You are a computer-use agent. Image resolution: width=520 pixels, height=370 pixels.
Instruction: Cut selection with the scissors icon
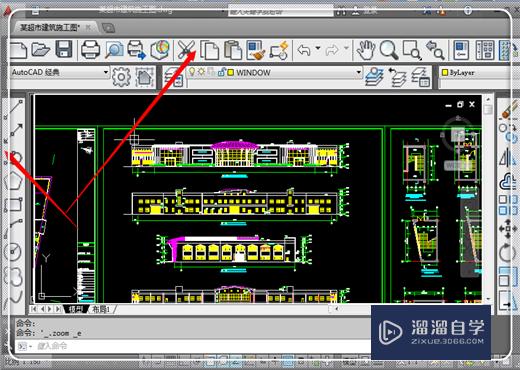(x=186, y=50)
